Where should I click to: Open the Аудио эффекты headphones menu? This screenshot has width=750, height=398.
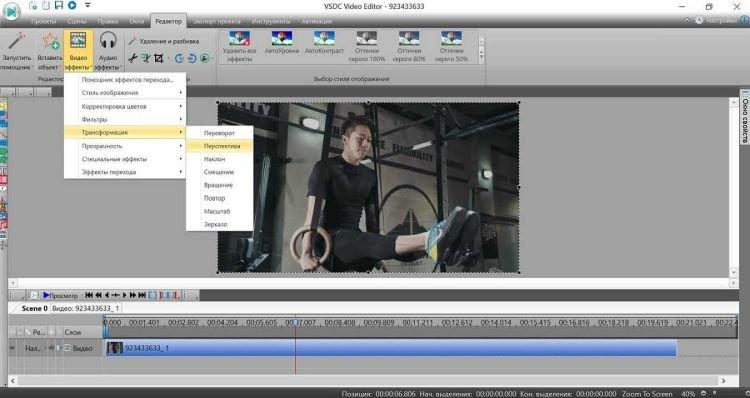[x=108, y=50]
